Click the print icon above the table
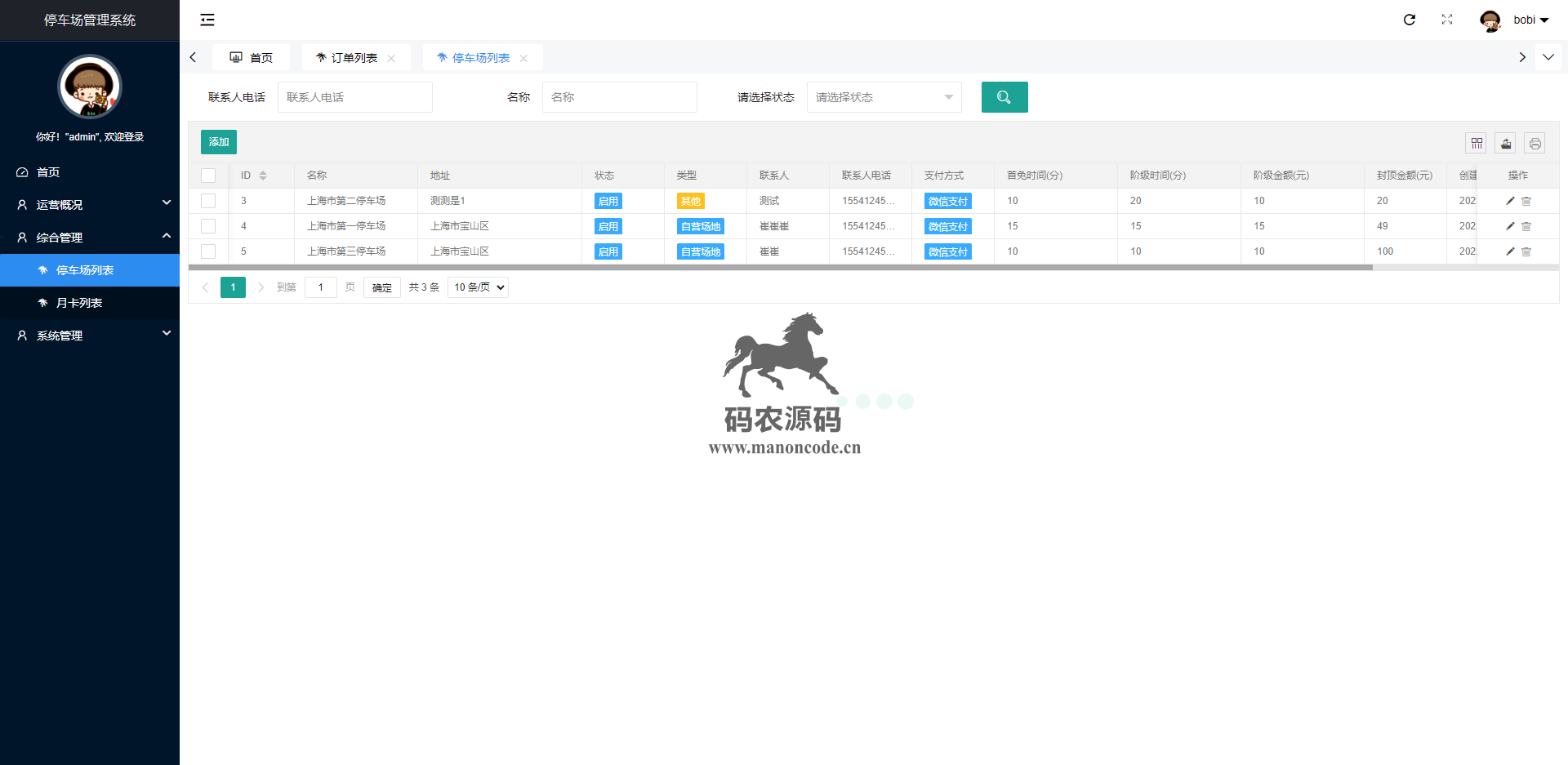 (x=1535, y=143)
